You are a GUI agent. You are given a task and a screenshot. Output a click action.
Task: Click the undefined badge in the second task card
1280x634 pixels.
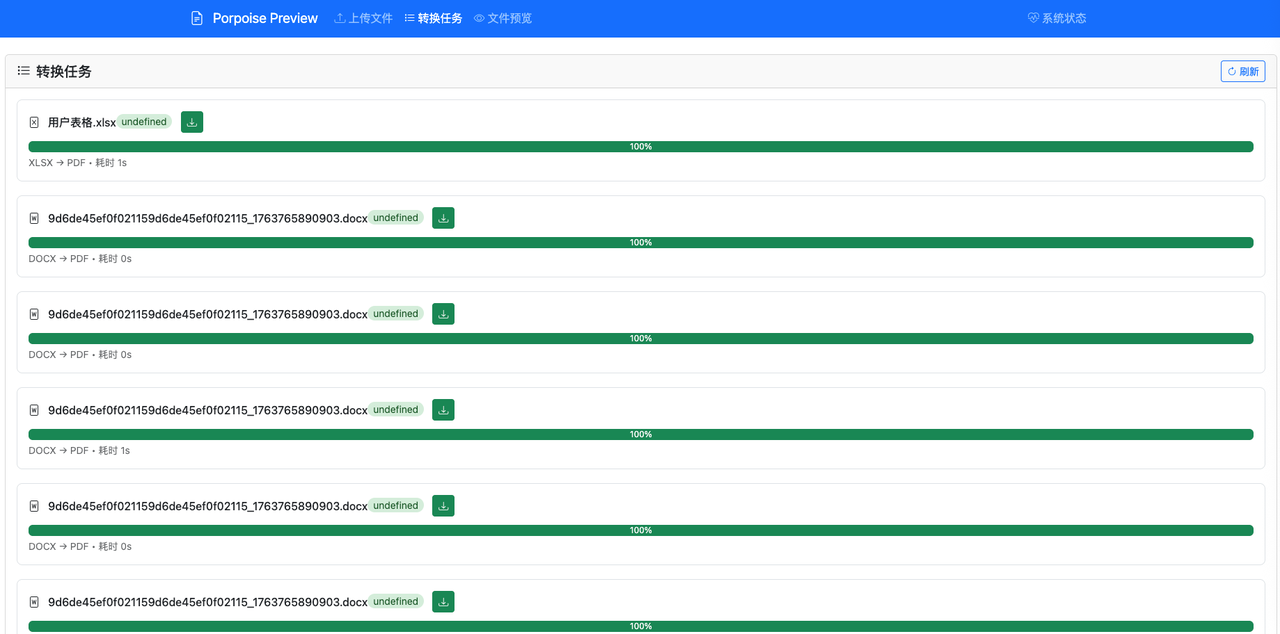[x=396, y=218]
